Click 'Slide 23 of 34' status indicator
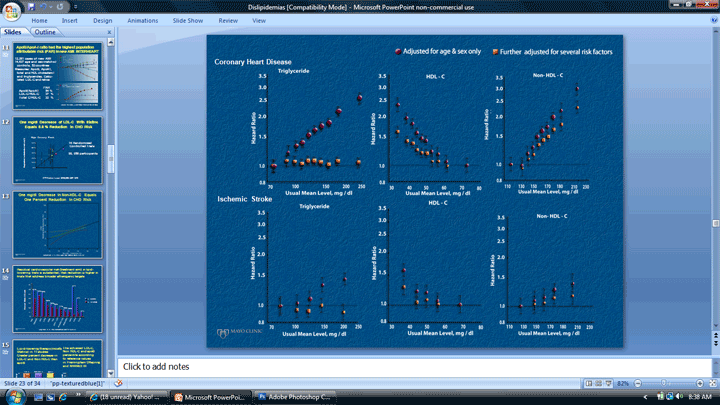720x405 pixels. pyautogui.click(x=22, y=383)
